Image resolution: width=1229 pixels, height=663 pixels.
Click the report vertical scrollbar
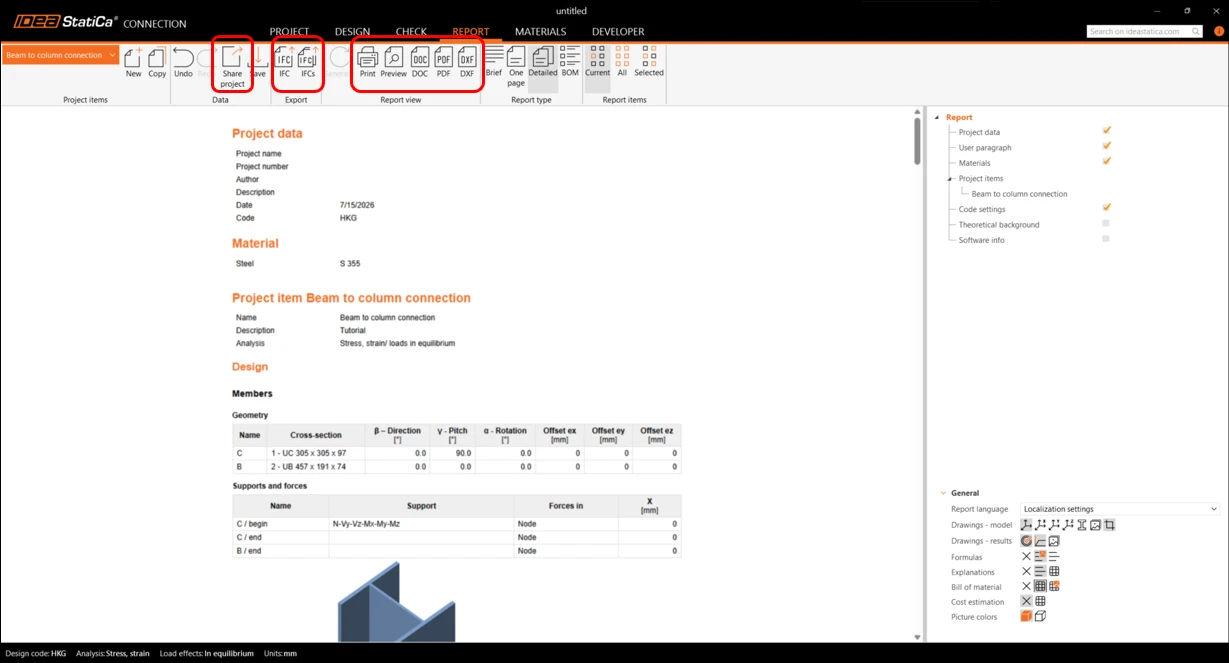[917, 141]
